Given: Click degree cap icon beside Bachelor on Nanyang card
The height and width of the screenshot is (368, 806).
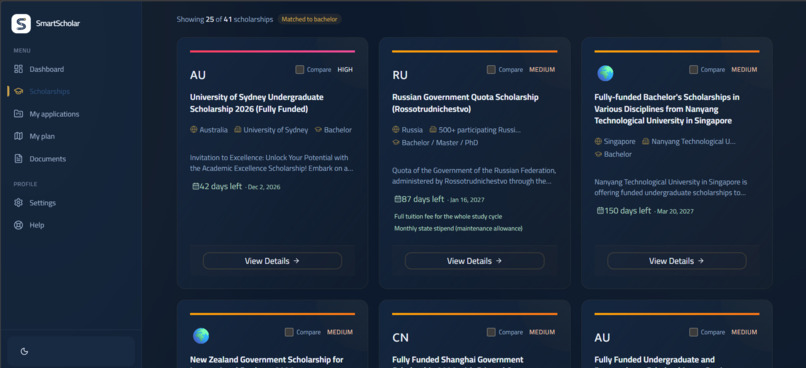Looking at the screenshot, I should click(598, 154).
